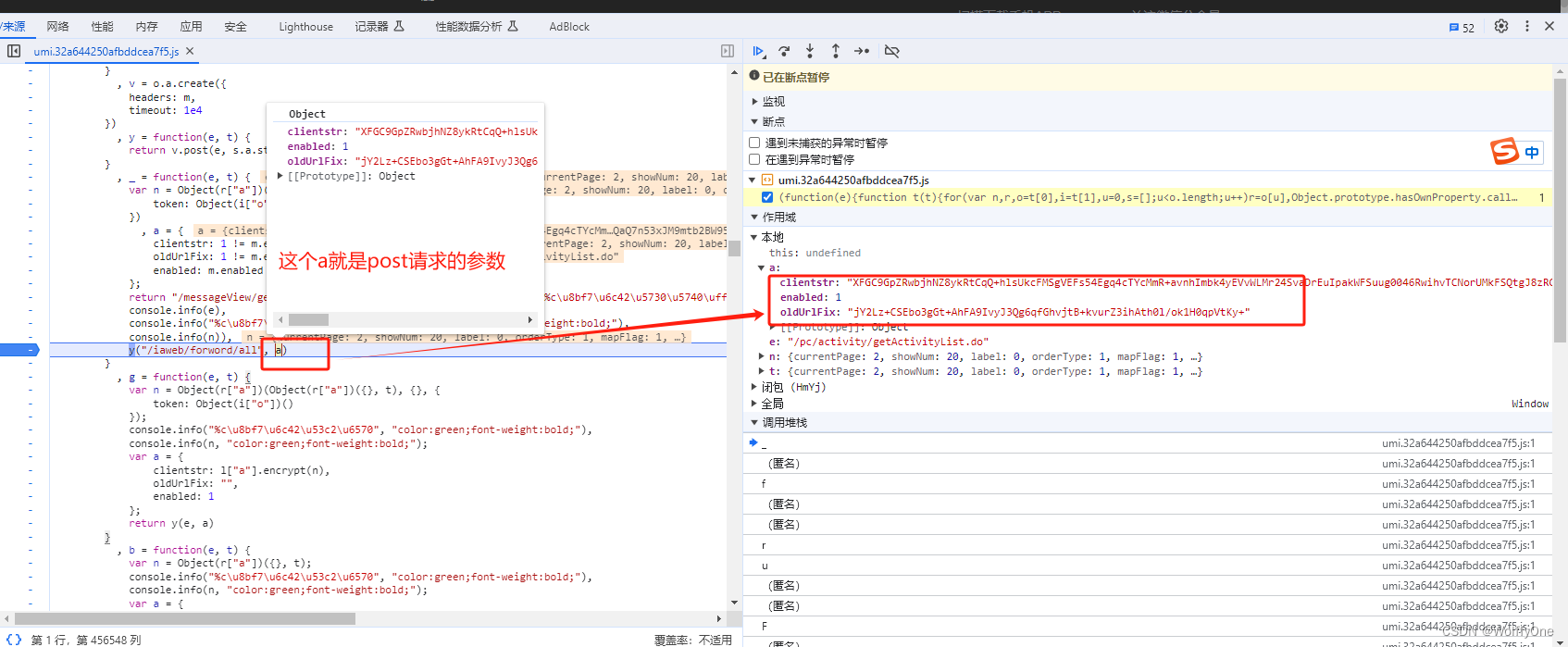The image size is (1568, 647).
Task: Expand [[Prototype]] in the Object tooltip
Action: click(x=280, y=176)
